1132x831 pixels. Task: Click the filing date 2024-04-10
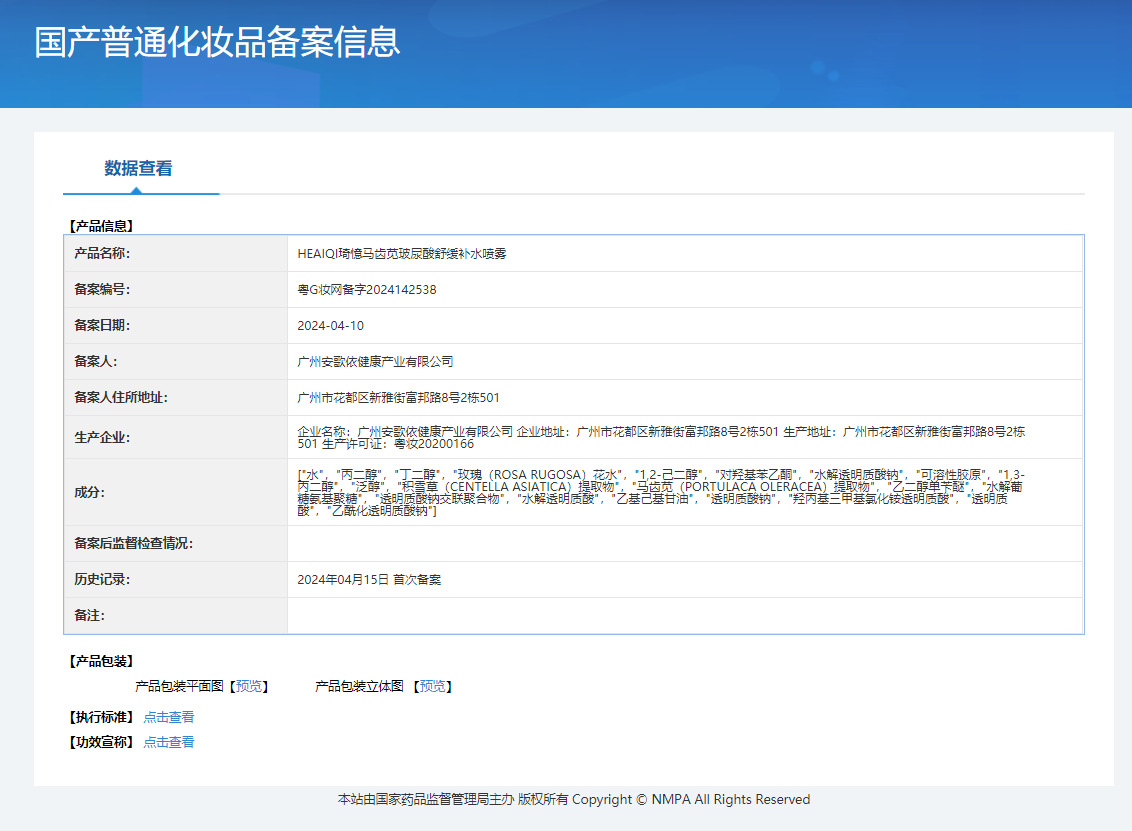click(331, 326)
